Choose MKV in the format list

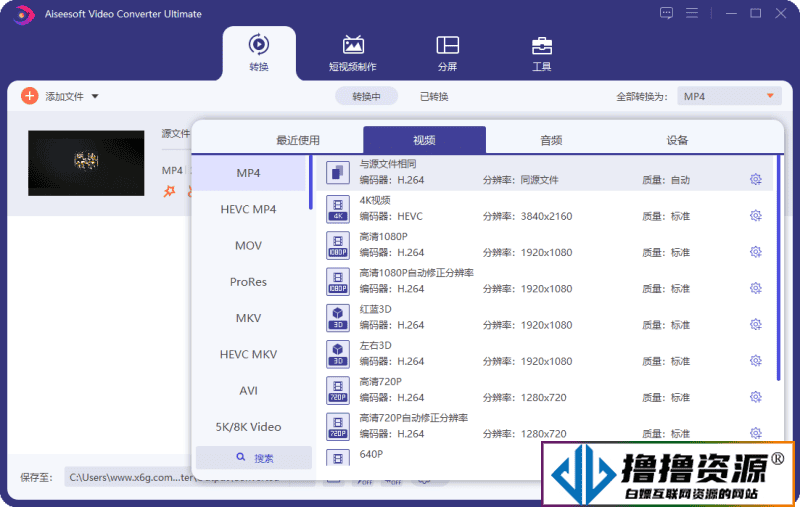[x=248, y=318]
